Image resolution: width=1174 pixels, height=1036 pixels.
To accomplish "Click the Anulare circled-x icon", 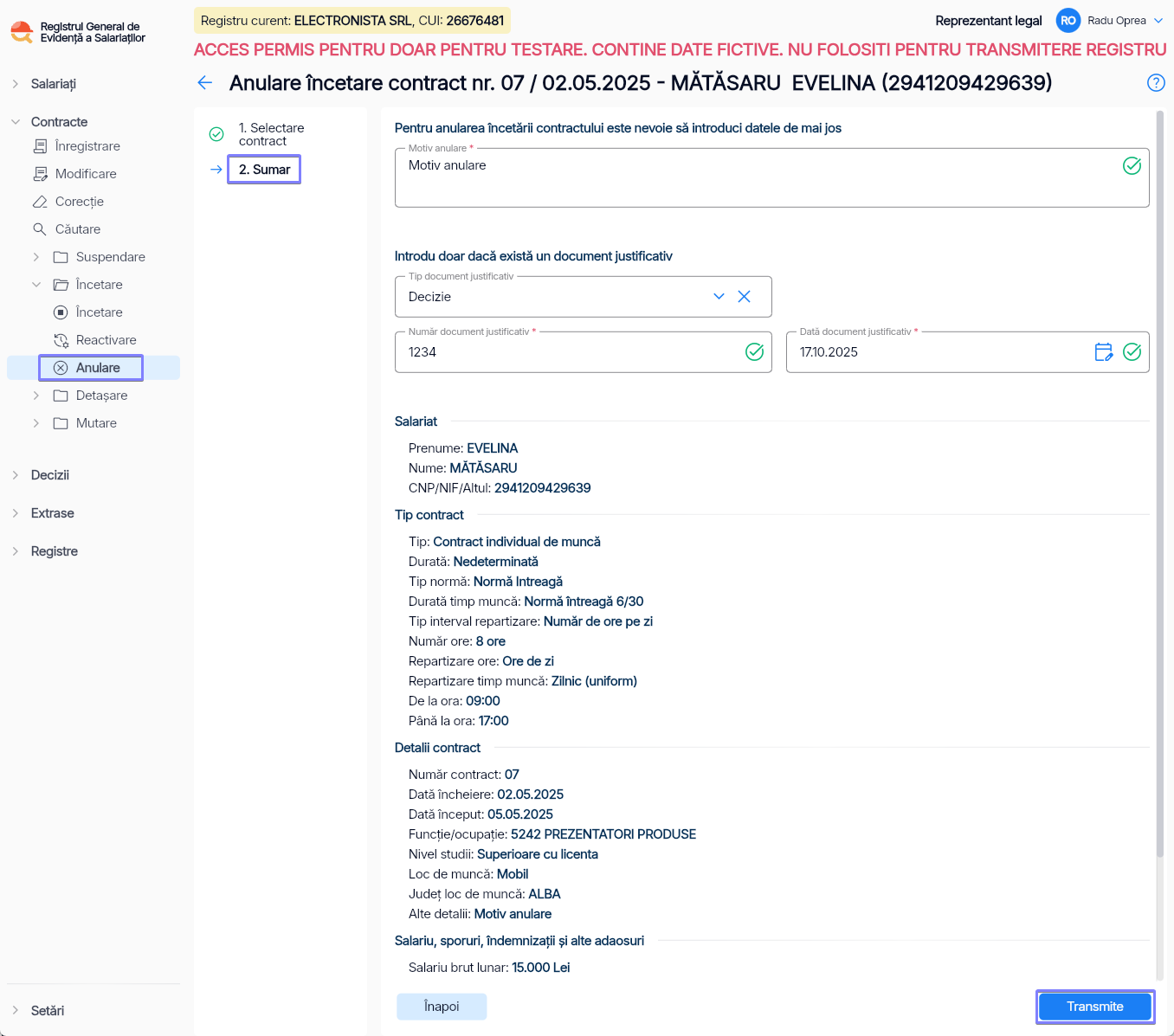I will [x=61, y=368].
